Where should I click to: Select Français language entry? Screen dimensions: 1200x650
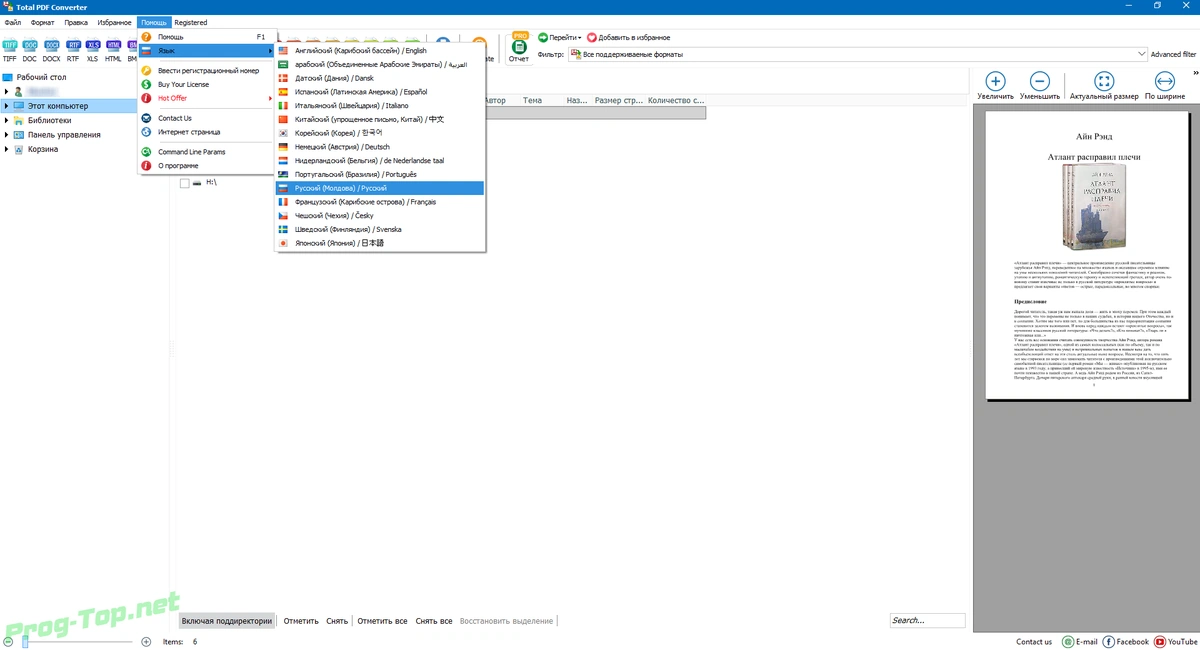(x=380, y=202)
